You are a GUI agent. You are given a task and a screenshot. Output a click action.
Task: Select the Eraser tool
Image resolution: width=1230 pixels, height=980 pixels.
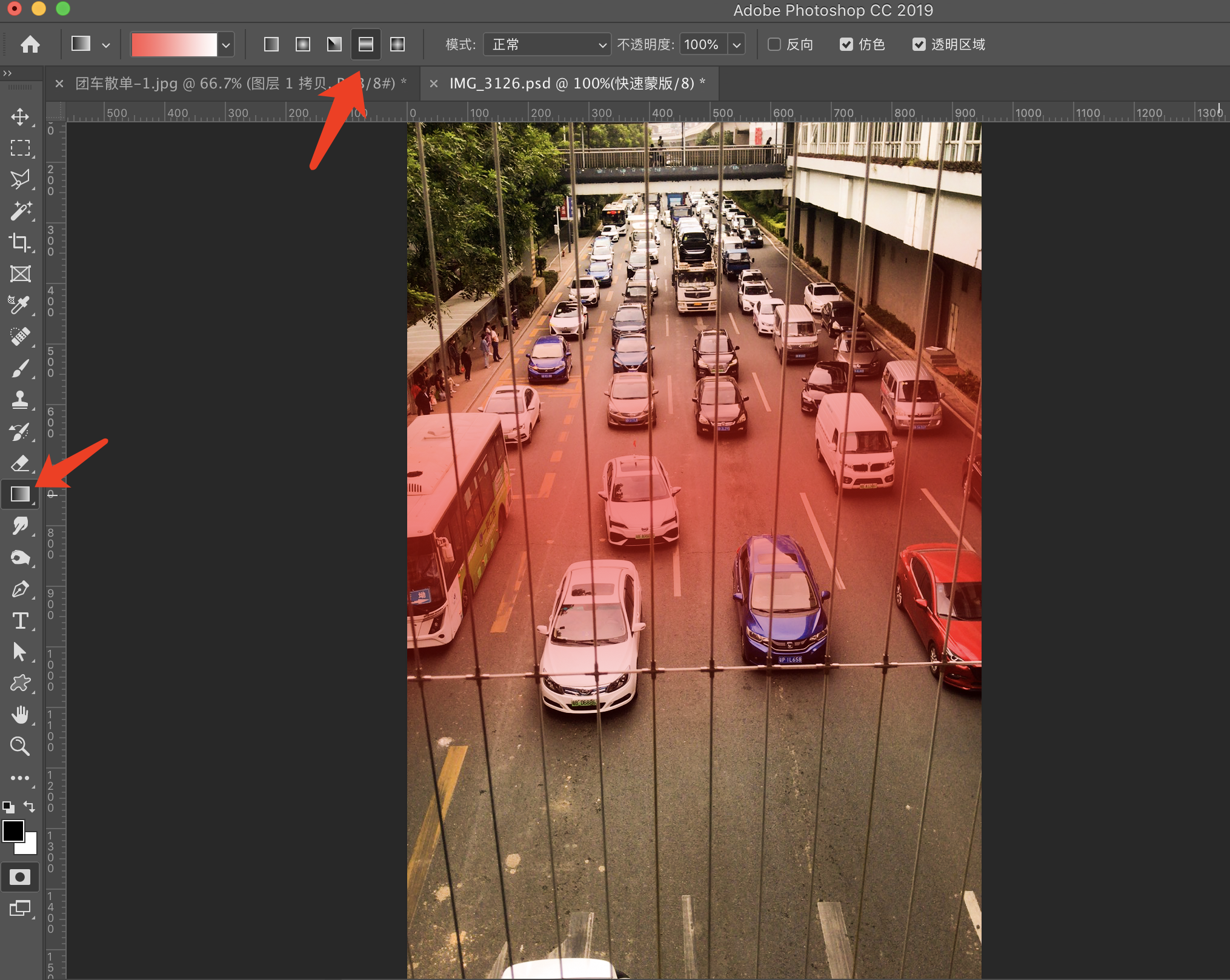pos(20,463)
